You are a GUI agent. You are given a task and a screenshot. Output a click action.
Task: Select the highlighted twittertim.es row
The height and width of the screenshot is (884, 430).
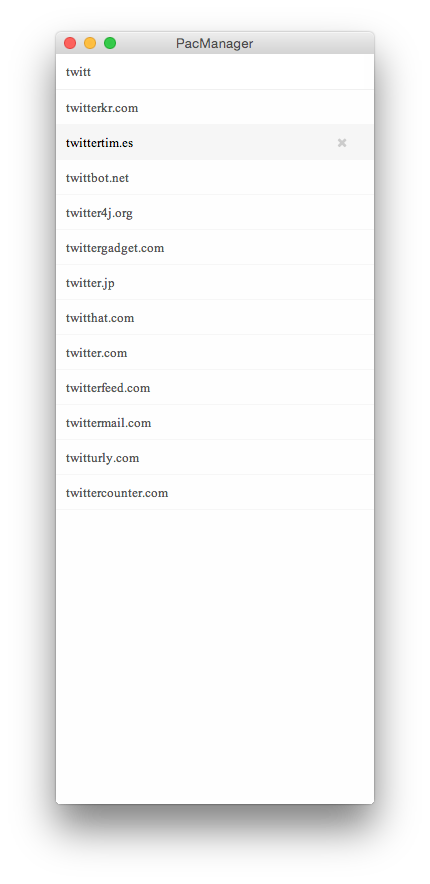coord(215,143)
